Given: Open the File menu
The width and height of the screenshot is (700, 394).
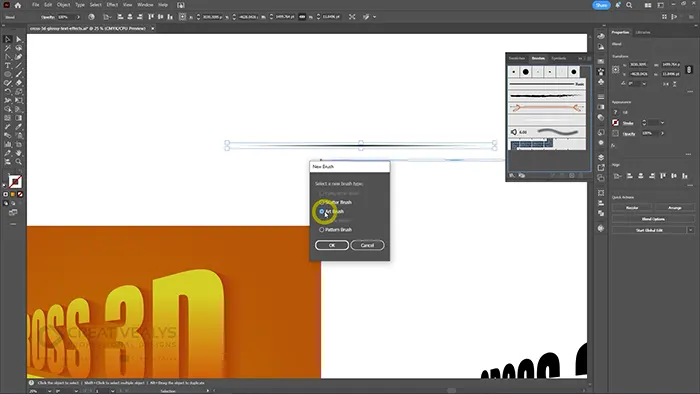Looking at the screenshot, I should [35, 5].
